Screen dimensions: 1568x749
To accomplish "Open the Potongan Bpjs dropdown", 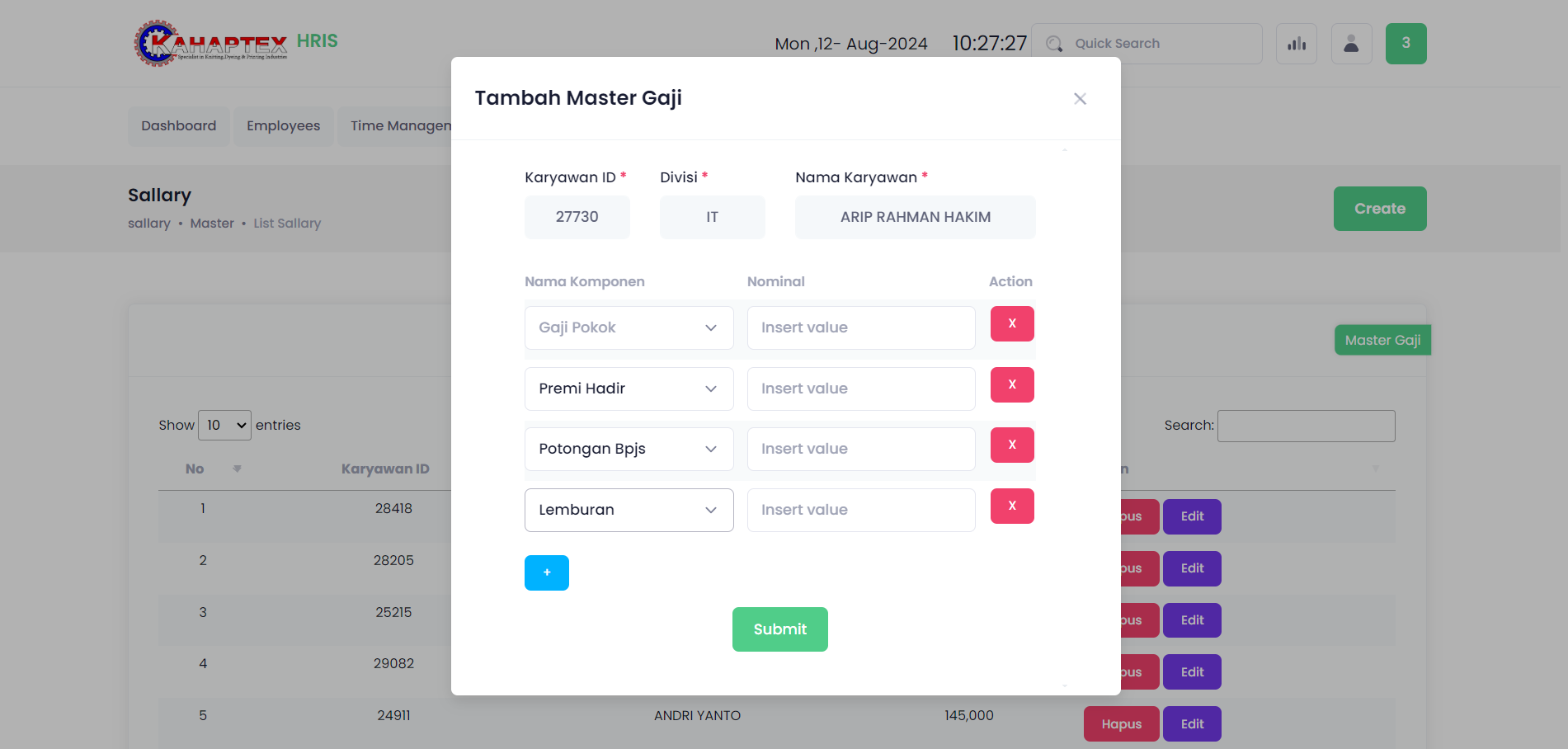I will click(629, 449).
